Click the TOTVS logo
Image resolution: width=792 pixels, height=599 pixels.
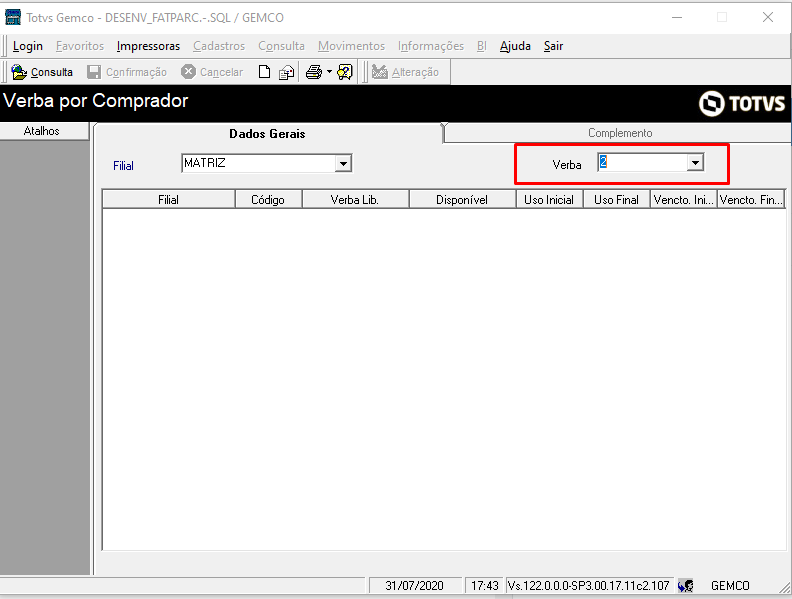coord(741,104)
